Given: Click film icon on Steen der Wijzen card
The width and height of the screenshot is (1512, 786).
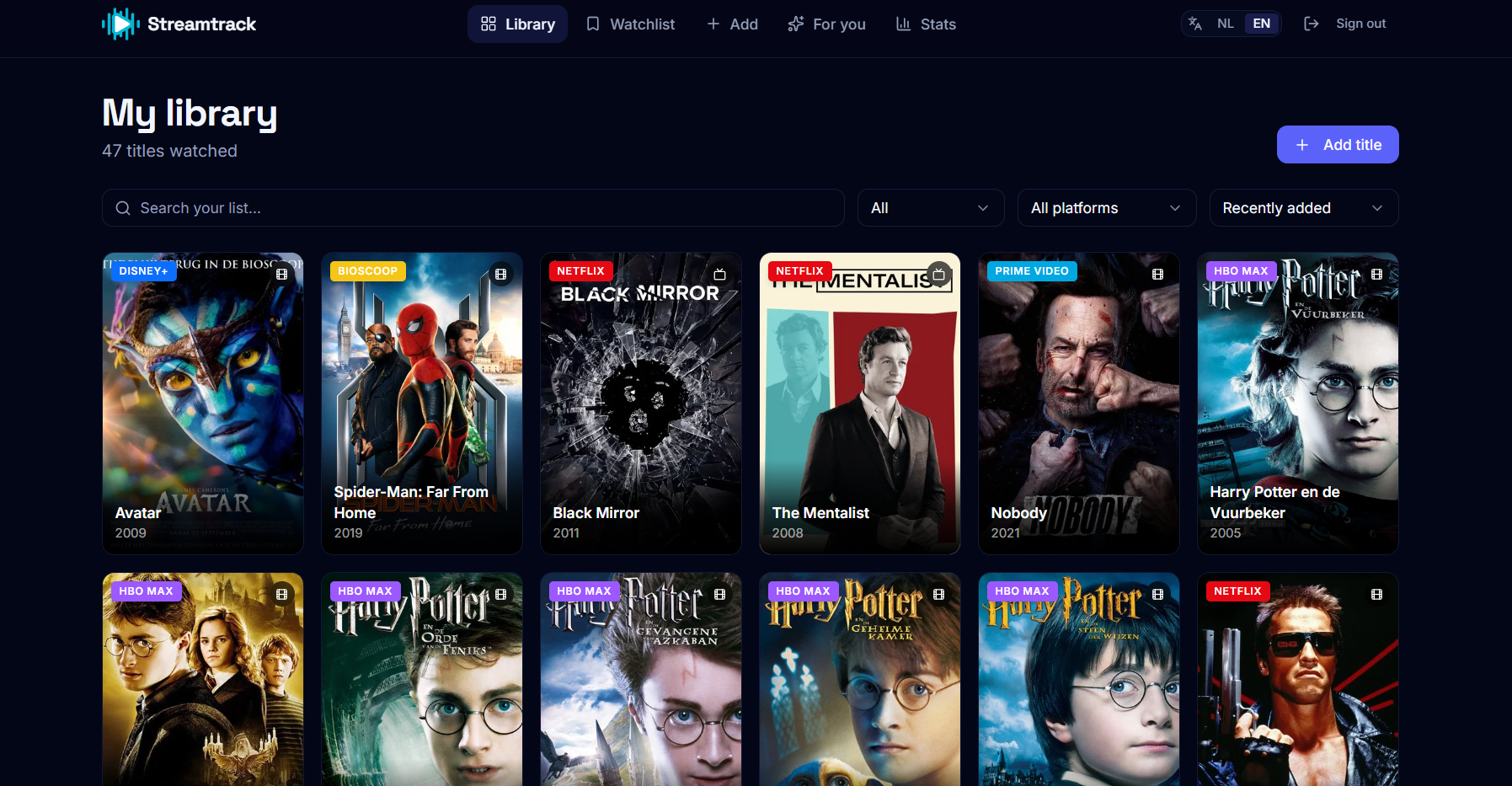Looking at the screenshot, I should click(1158, 594).
